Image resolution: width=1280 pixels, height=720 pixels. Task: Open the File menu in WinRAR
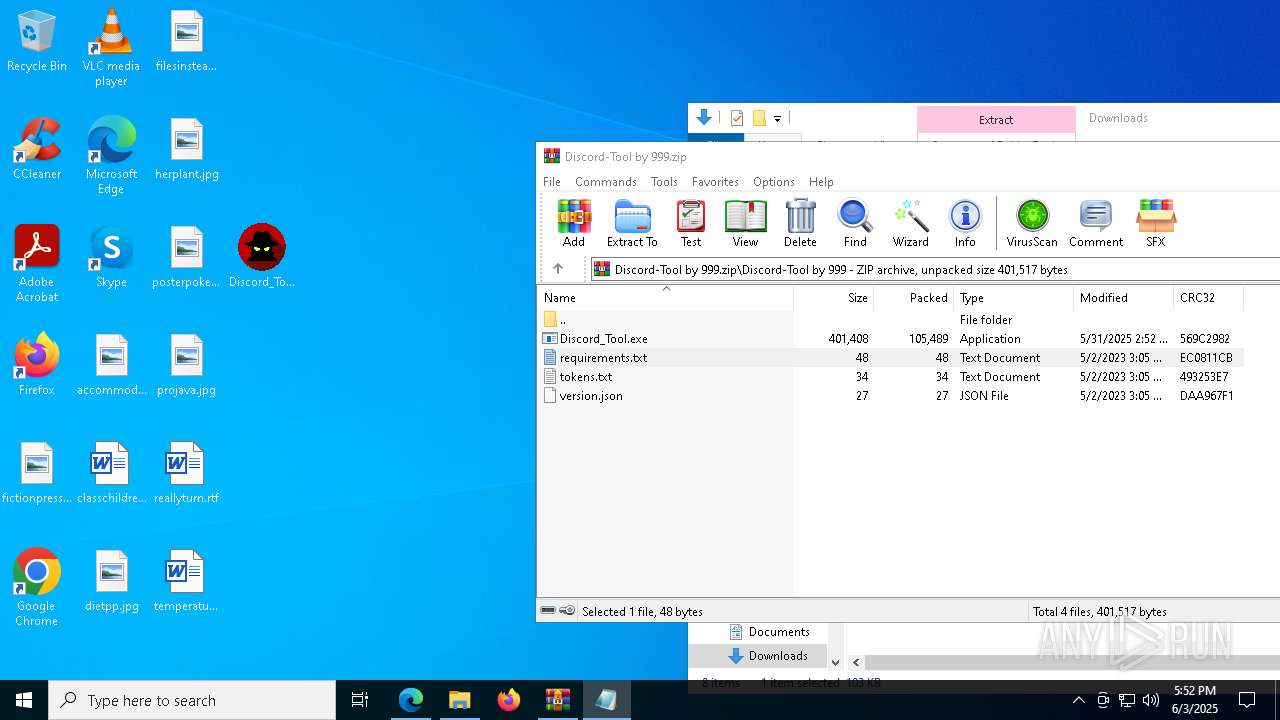pos(552,182)
